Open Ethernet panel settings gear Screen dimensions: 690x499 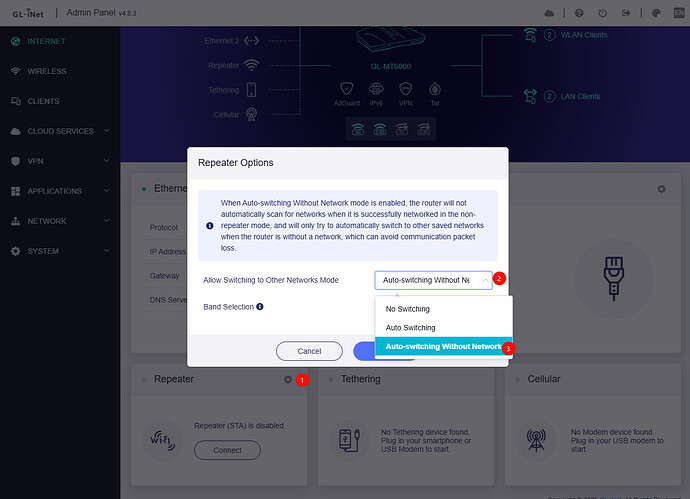pos(661,189)
